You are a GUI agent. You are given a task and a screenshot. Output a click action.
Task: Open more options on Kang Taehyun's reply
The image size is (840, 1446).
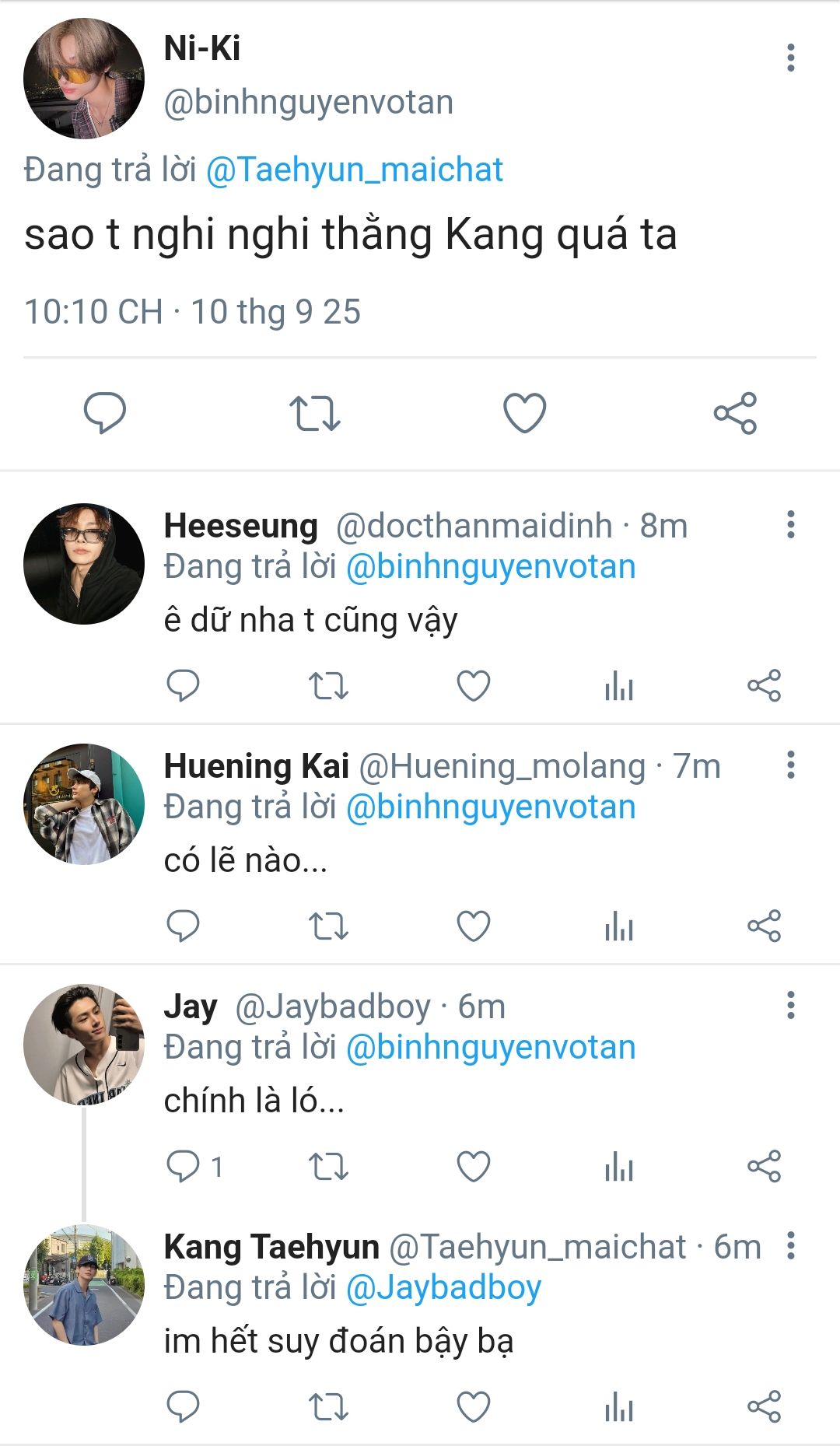tap(790, 1246)
